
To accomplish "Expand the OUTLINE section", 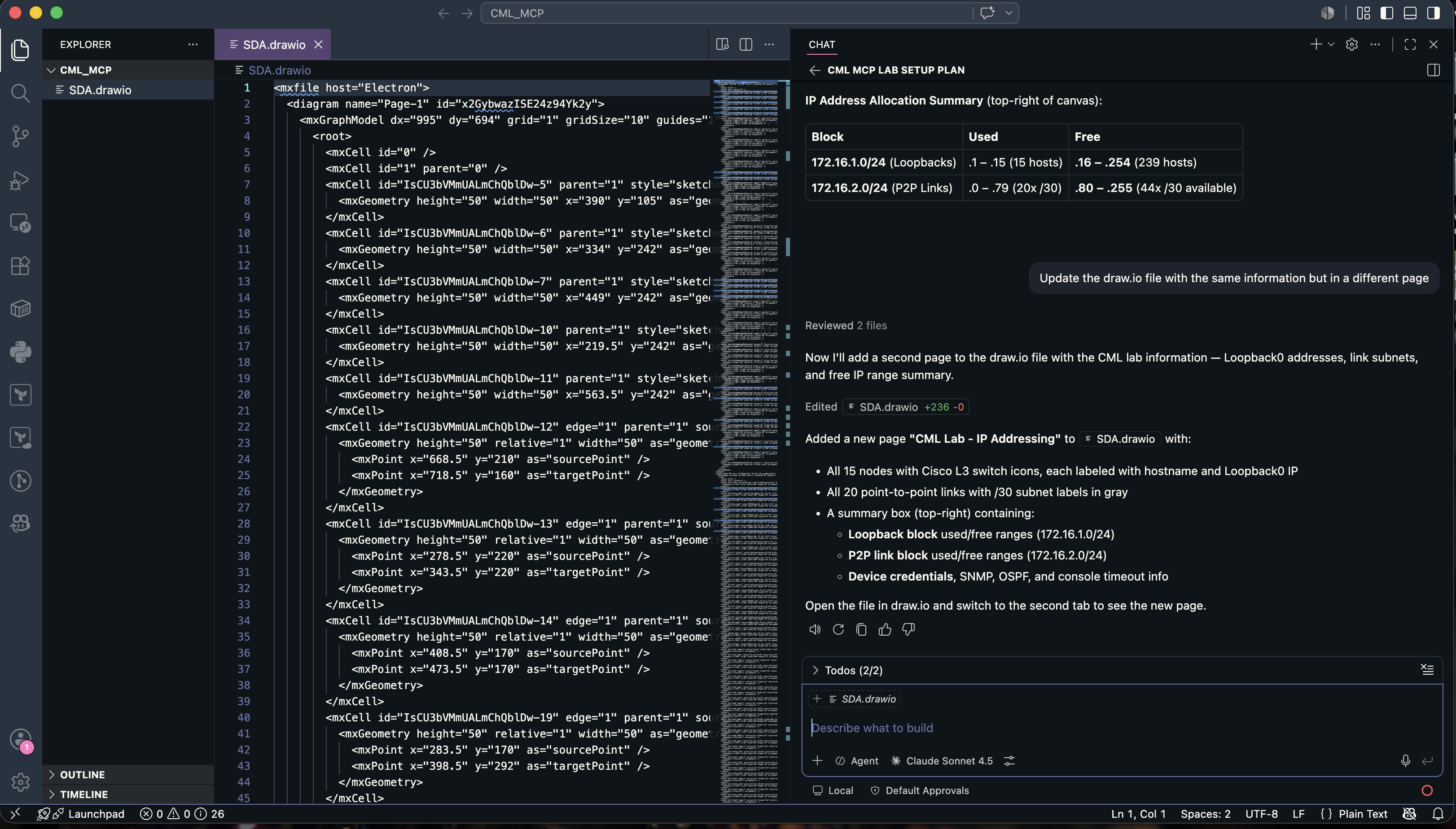I will click(52, 774).
